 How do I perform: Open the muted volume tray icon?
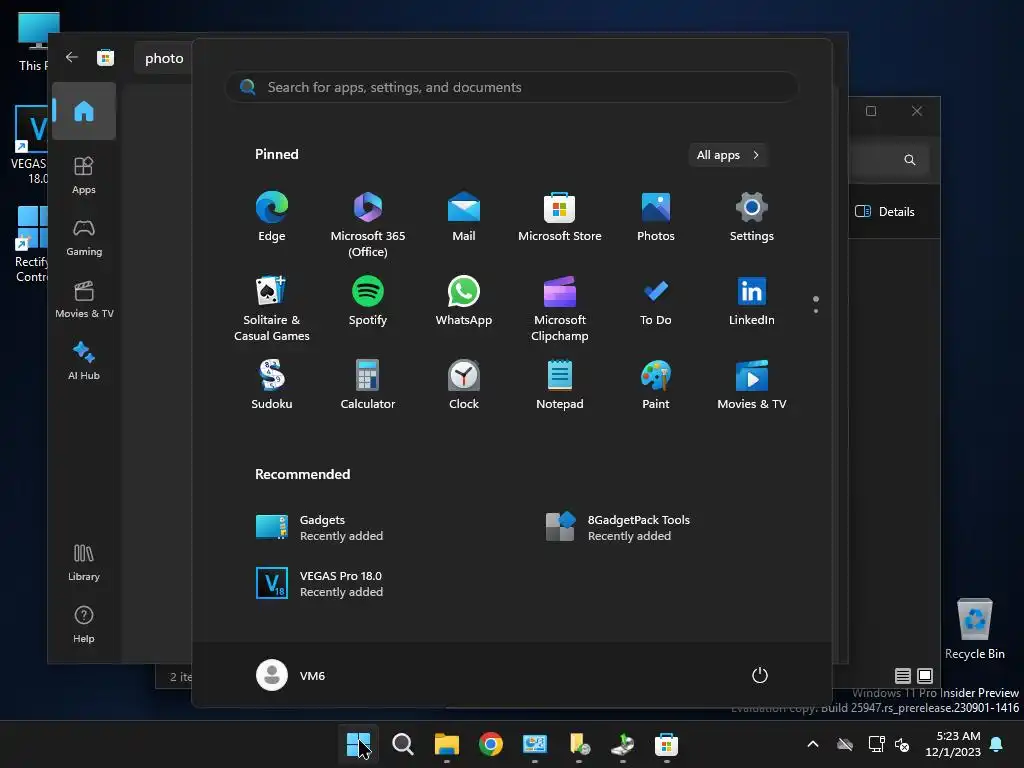click(x=902, y=744)
